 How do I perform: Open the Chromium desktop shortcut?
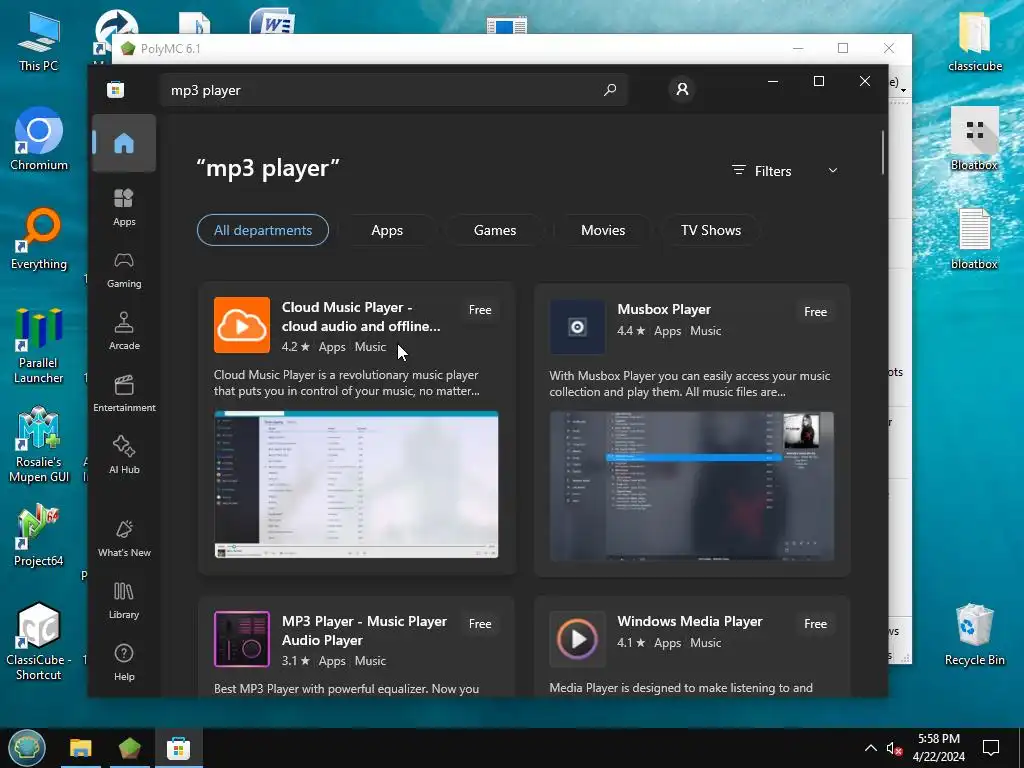(x=39, y=138)
